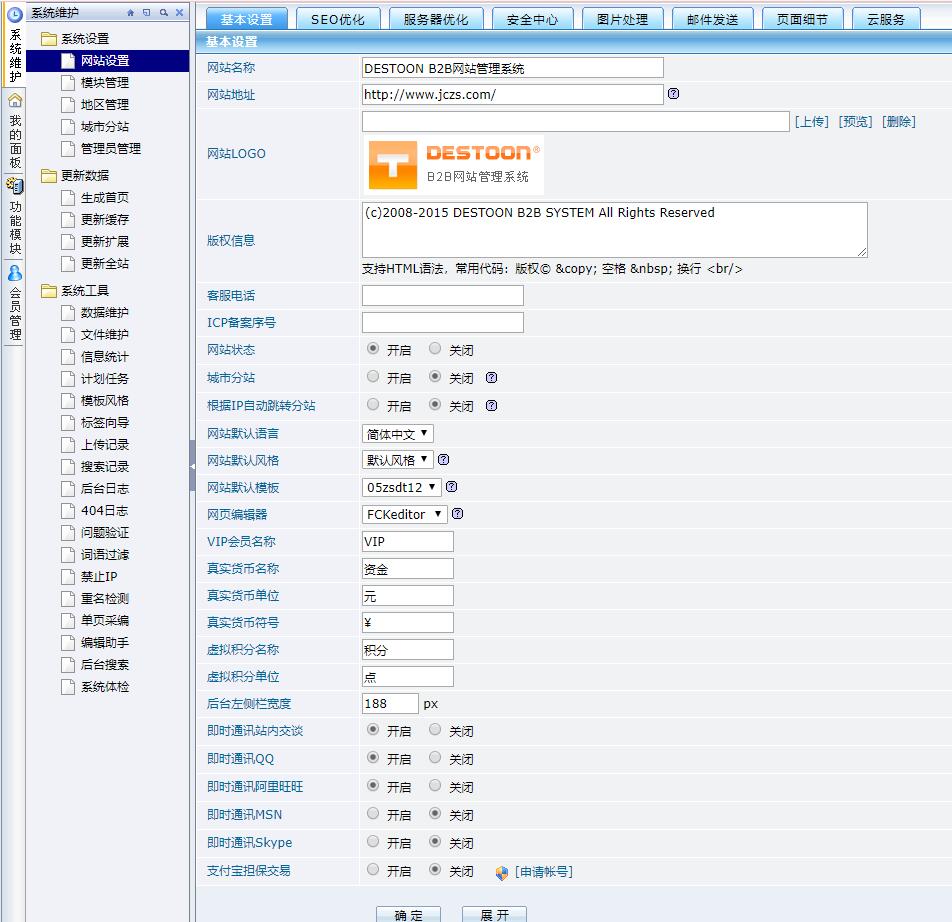Click the 确 定 button

(409, 914)
